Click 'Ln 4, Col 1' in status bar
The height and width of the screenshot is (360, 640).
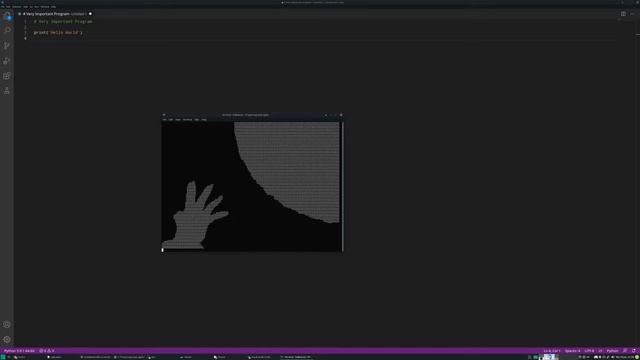coord(551,351)
